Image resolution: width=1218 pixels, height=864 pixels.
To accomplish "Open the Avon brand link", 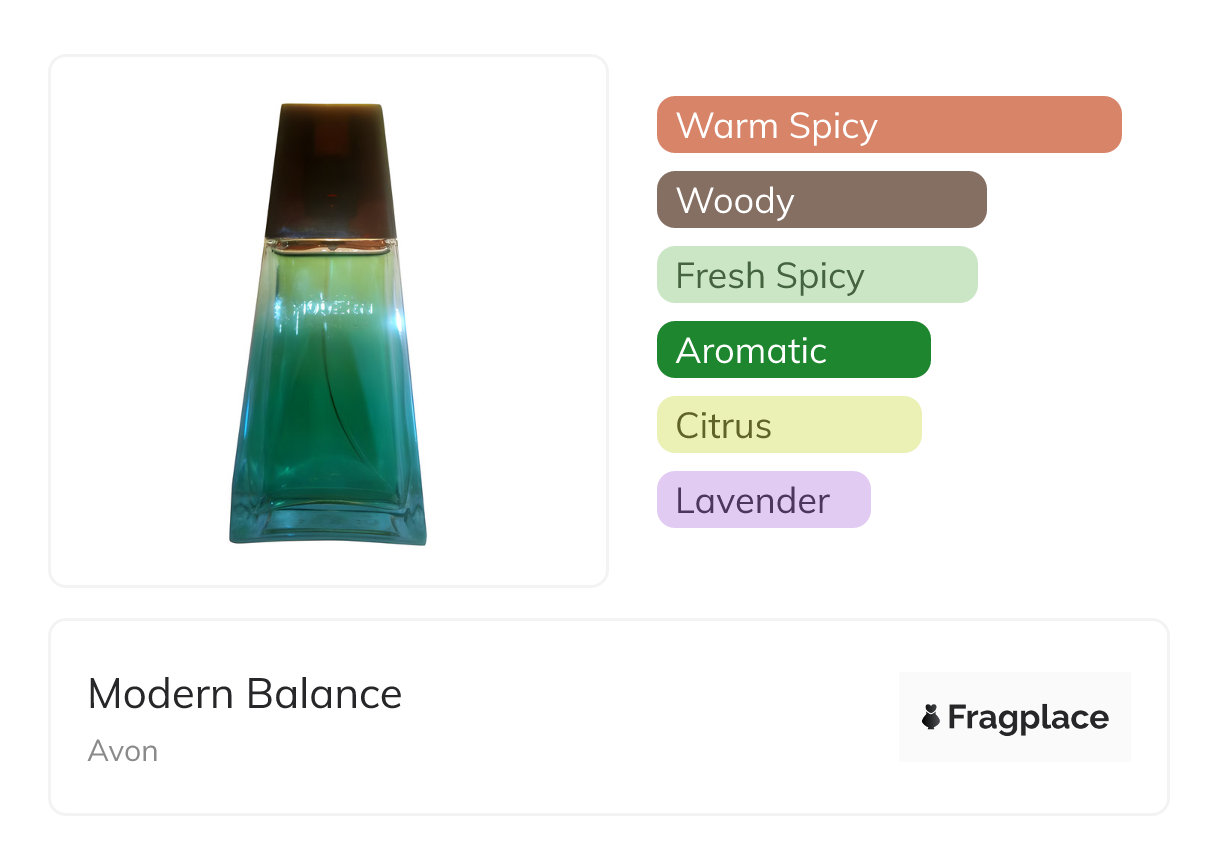I will click(123, 751).
